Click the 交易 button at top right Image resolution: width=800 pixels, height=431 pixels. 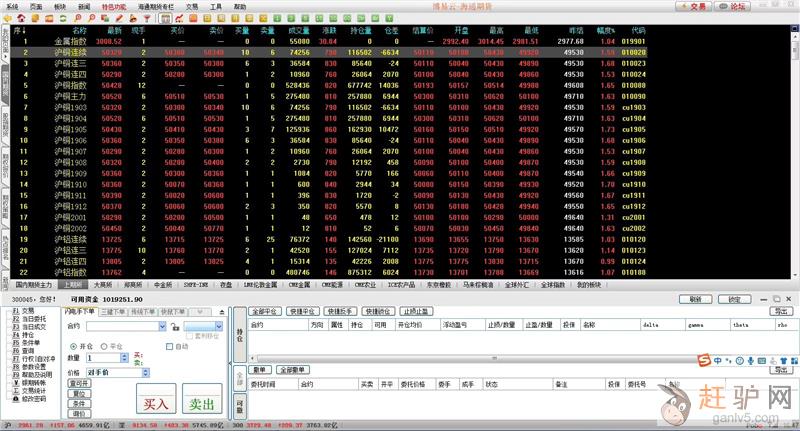[x=692, y=6]
